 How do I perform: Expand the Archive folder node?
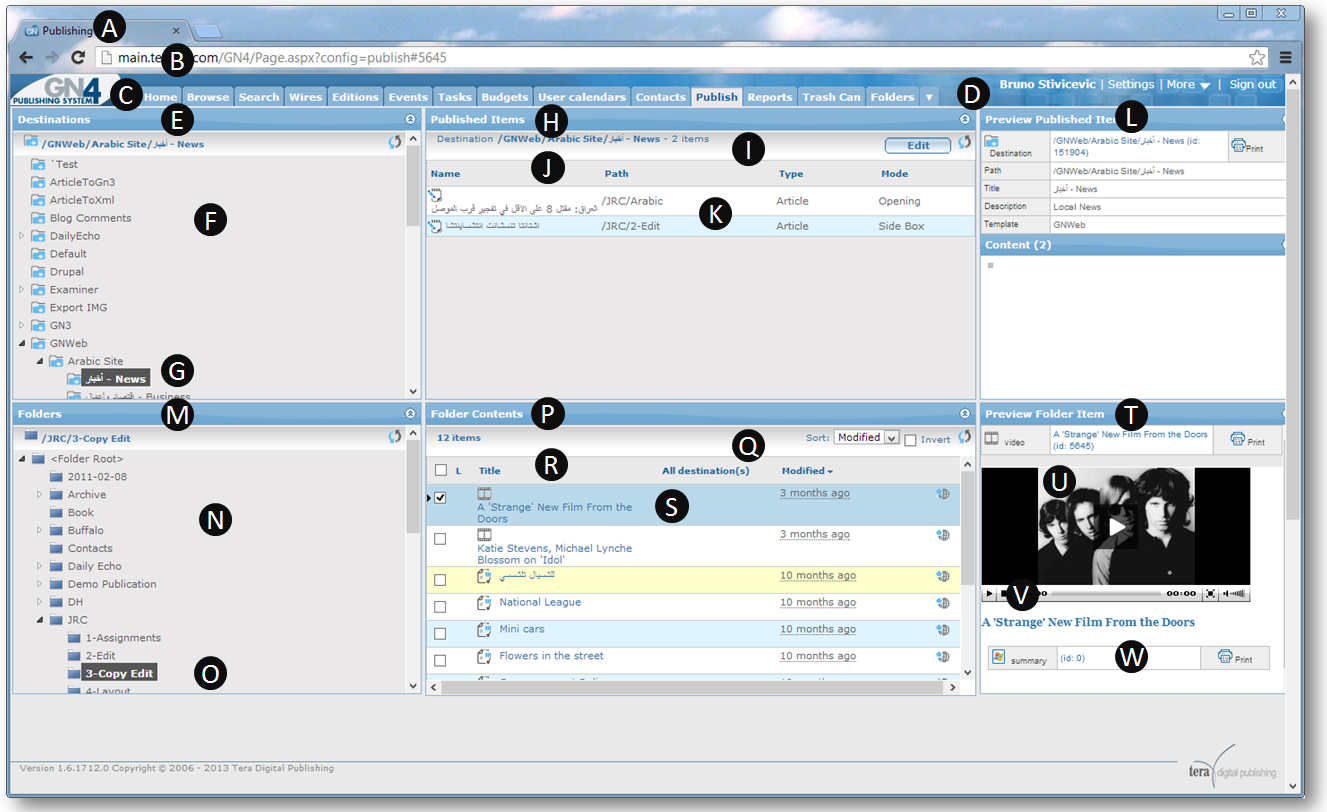(x=41, y=495)
